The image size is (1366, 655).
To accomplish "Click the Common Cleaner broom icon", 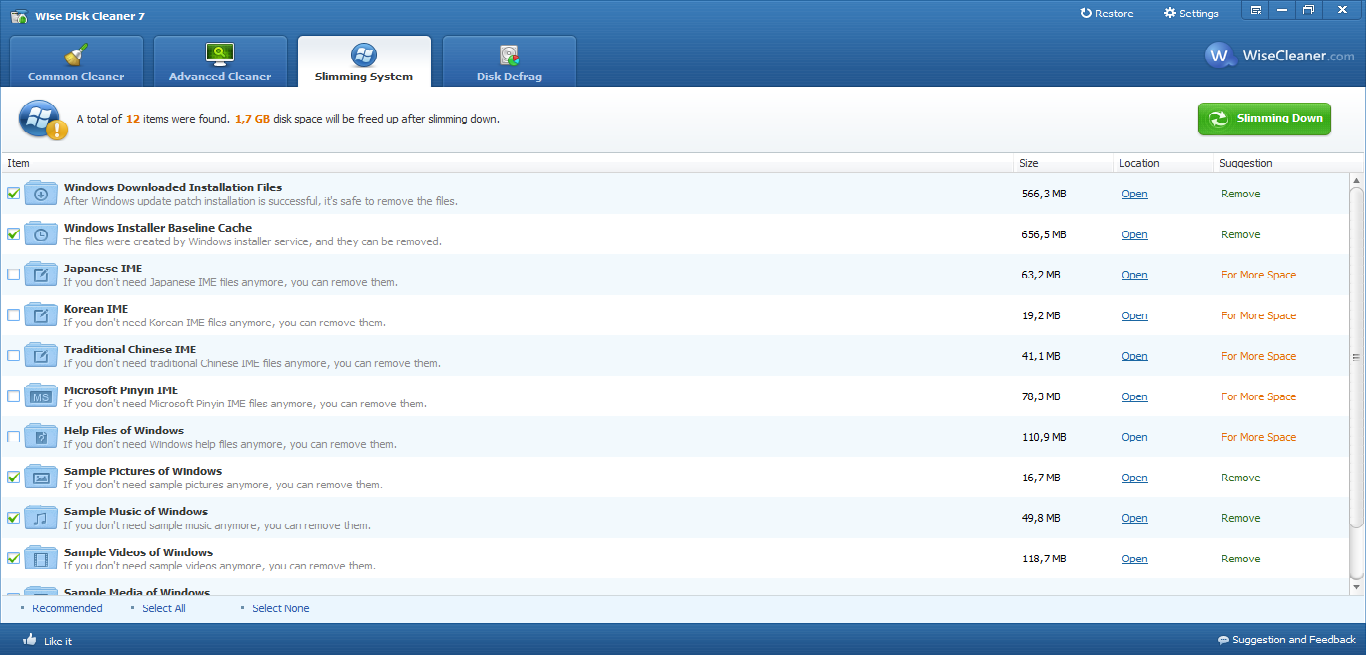I will [76, 54].
